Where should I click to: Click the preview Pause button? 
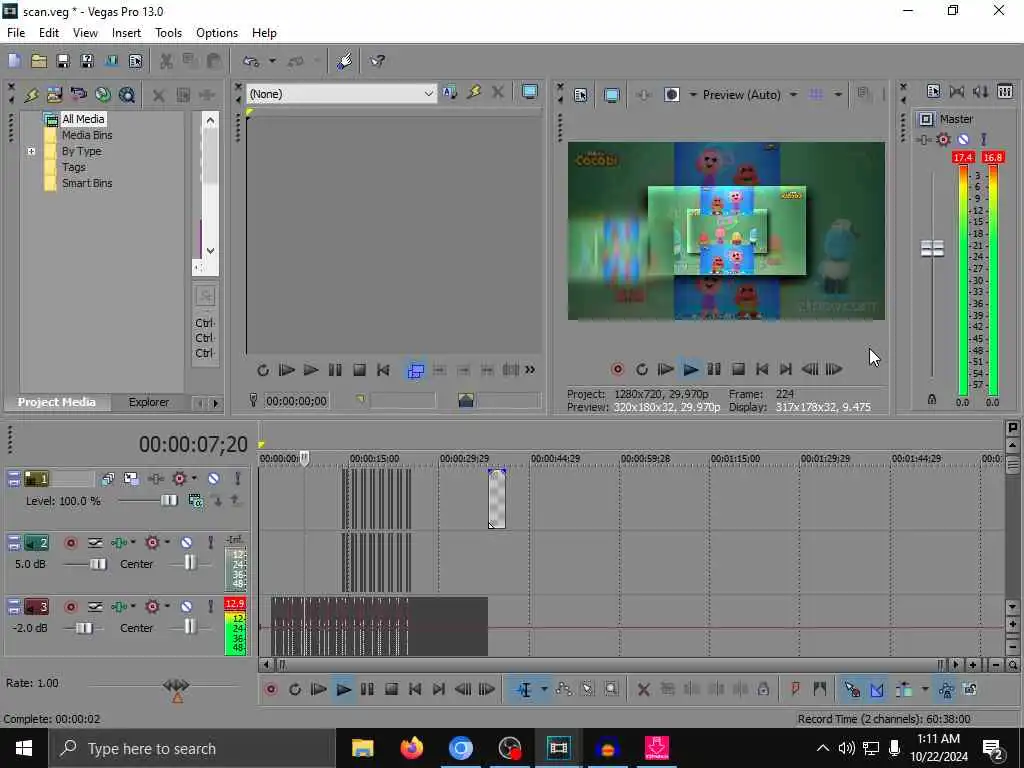click(714, 370)
